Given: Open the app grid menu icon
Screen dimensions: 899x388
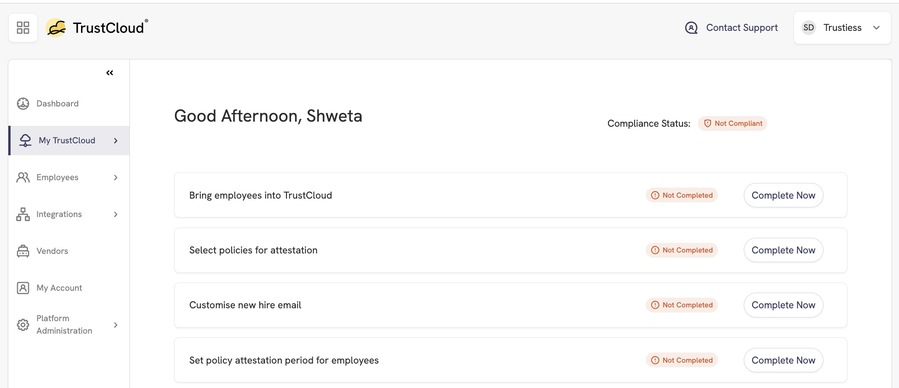Looking at the screenshot, I should [x=23, y=28].
